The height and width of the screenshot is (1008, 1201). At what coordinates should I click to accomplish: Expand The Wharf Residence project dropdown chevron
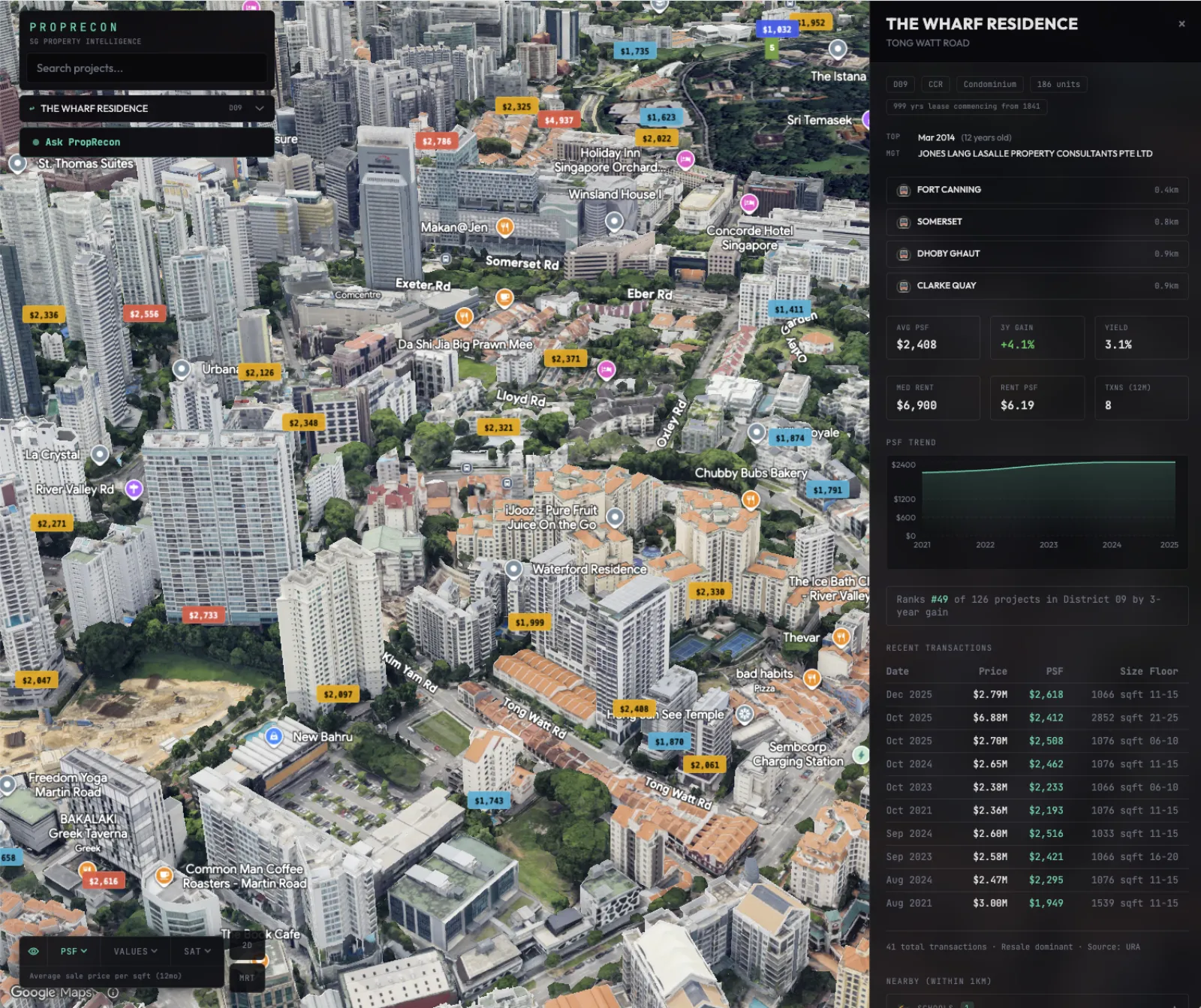260,108
